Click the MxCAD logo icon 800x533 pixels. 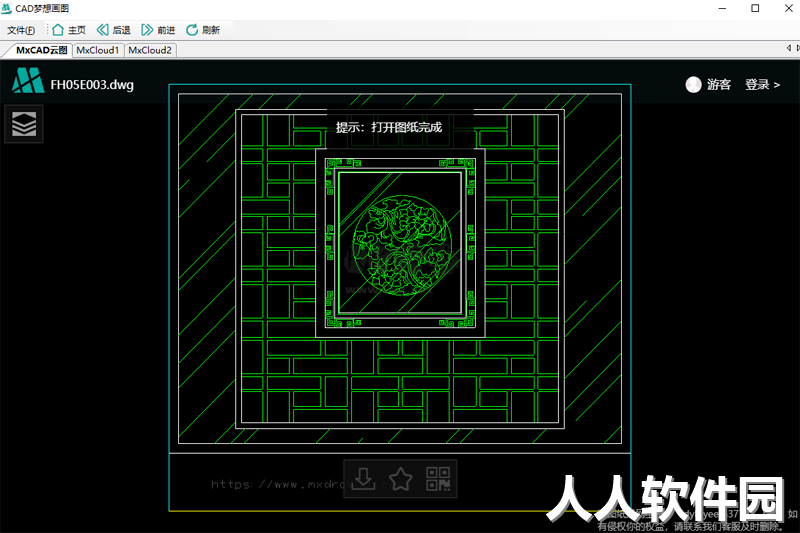click(28, 81)
